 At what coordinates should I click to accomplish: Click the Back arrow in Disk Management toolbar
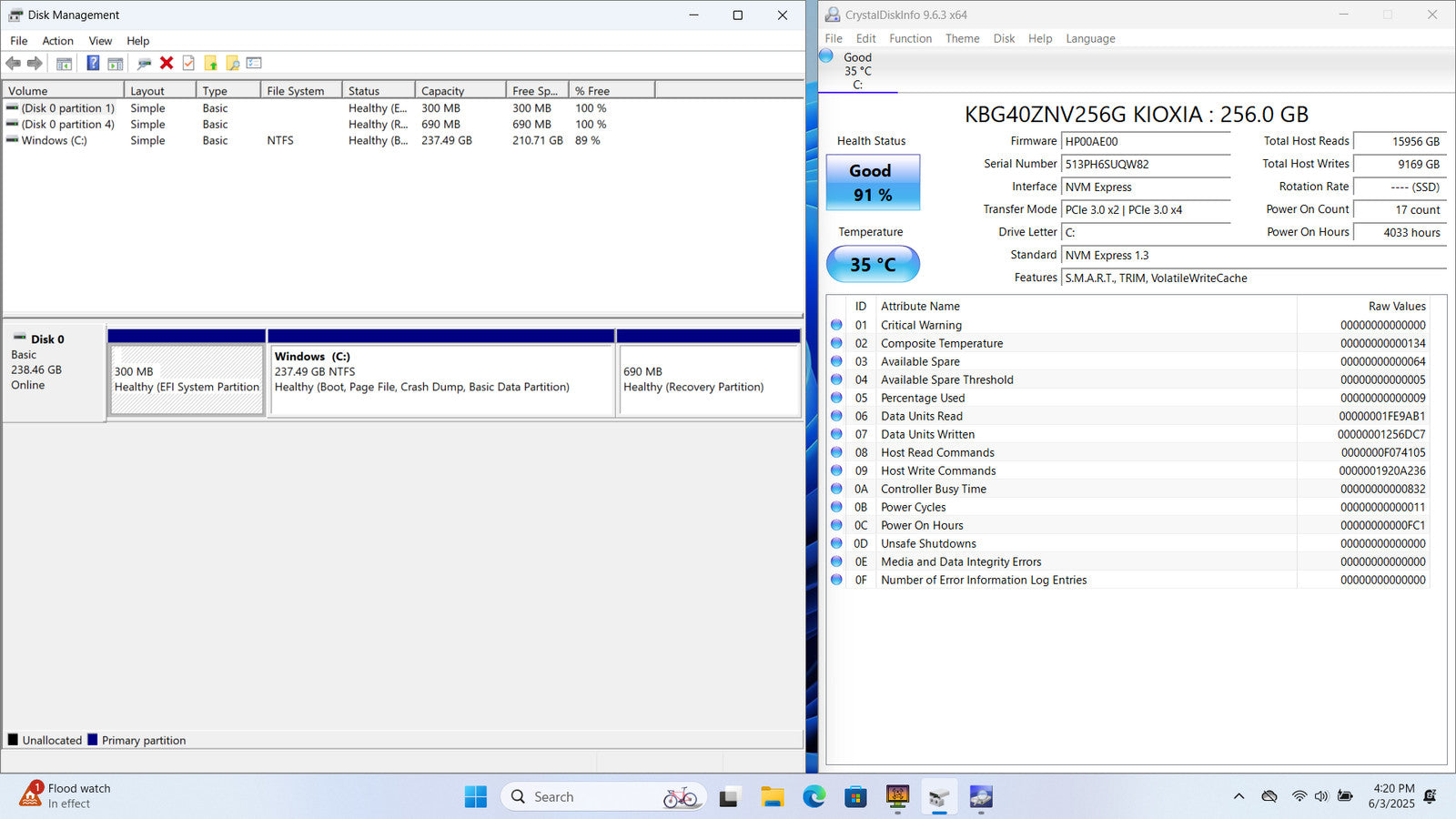click(x=13, y=64)
